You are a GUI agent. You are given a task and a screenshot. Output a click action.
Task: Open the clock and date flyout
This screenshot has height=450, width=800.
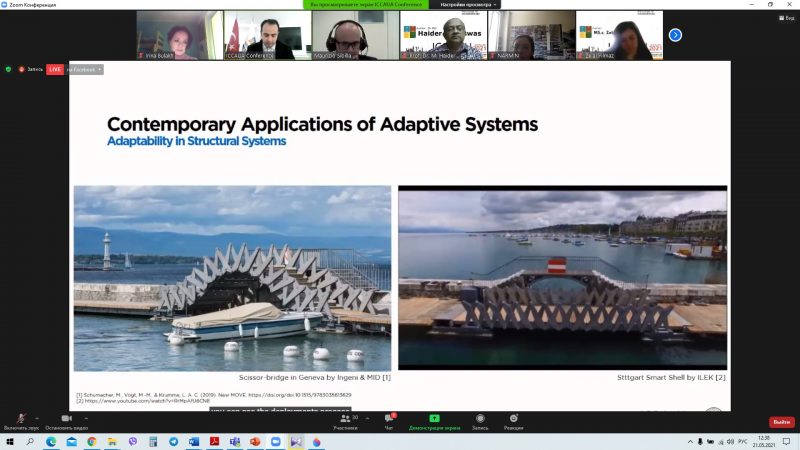point(764,442)
